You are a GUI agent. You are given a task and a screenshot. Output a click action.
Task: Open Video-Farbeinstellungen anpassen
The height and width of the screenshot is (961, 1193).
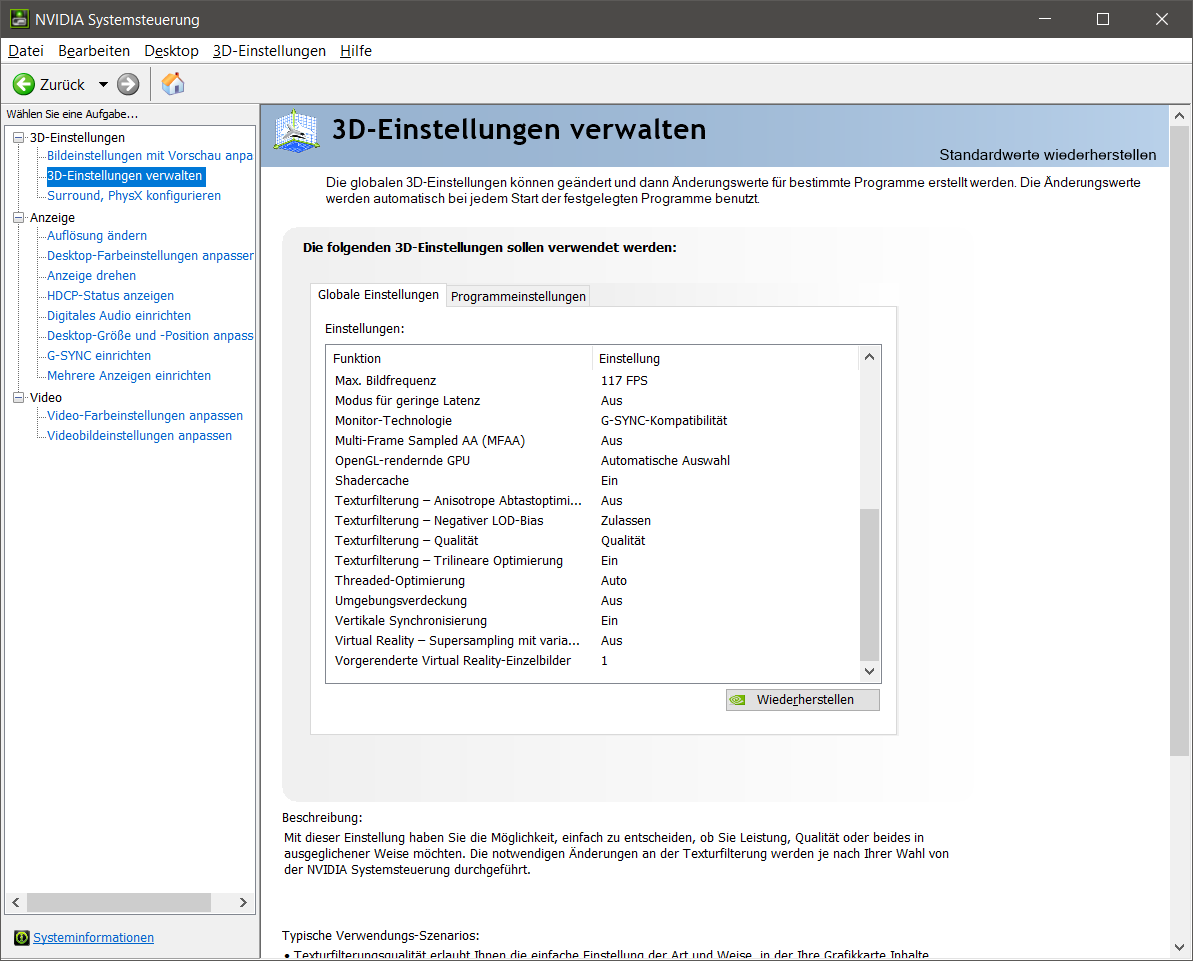(x=145, y=415)
